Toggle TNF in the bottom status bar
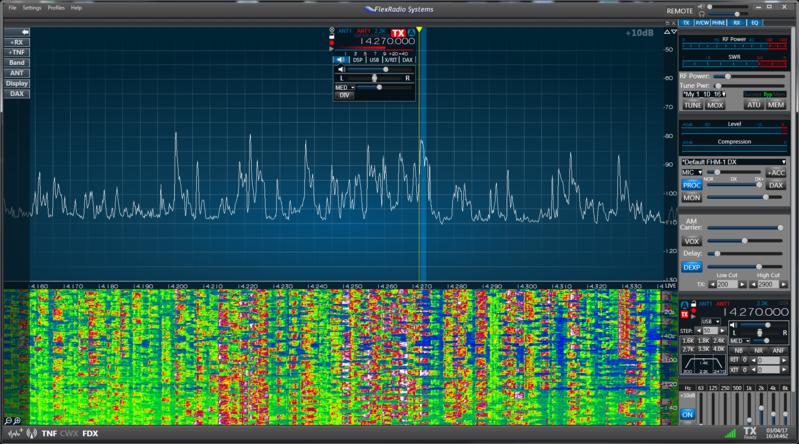 pos(49,434)
